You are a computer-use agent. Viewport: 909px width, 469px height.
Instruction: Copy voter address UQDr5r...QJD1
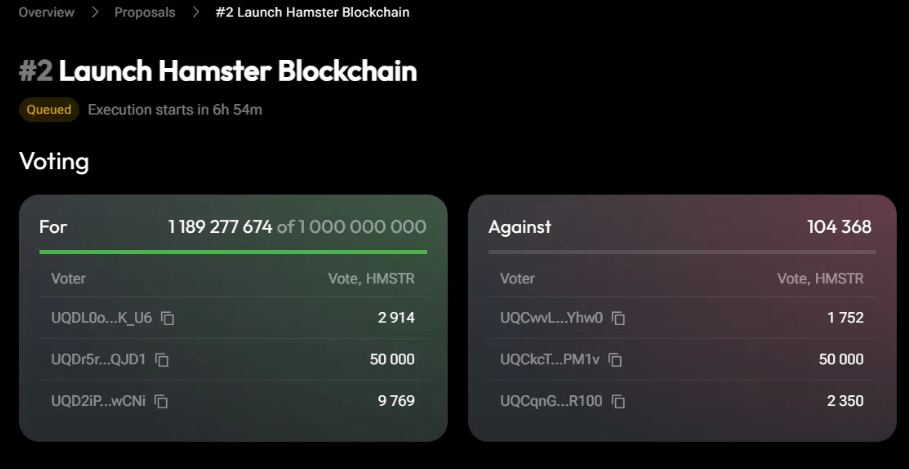click(162, 360)
